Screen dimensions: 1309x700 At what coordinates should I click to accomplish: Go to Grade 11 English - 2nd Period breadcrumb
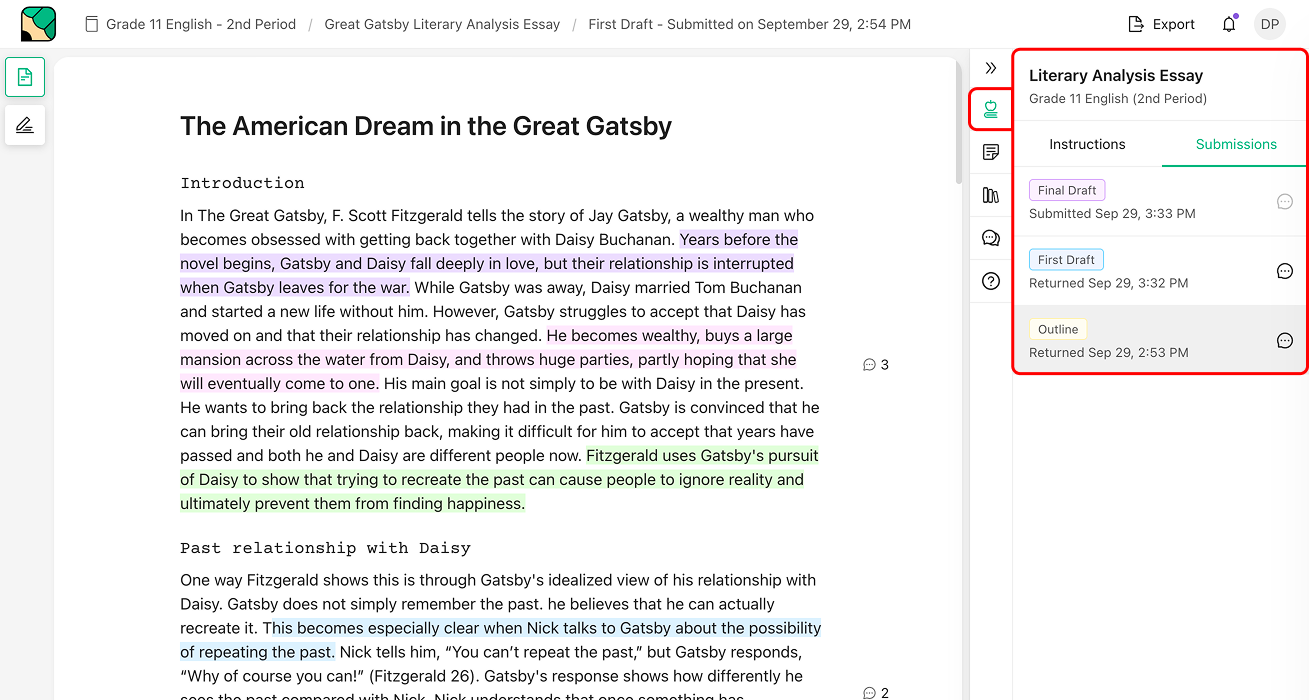[x=191, y=24]
